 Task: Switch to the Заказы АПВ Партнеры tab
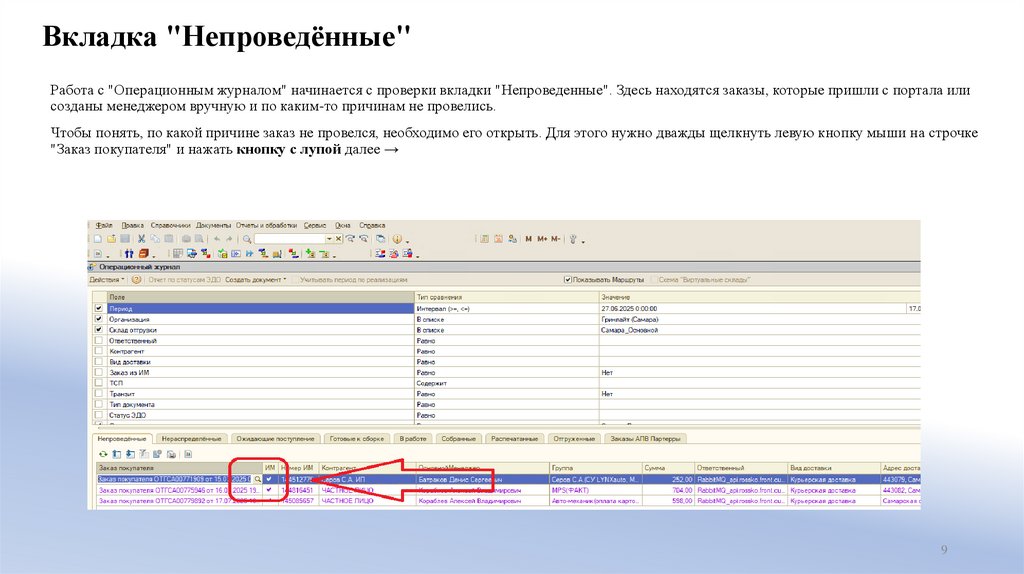[x=645, y=439]
